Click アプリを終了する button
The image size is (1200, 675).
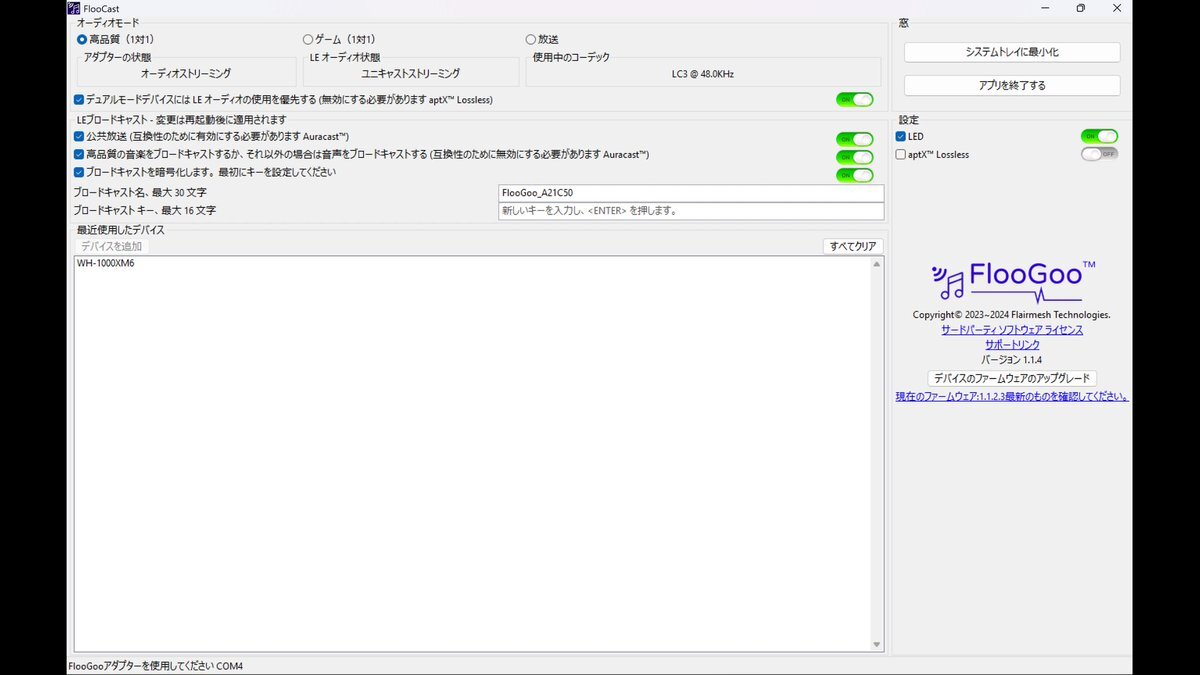pos(1012,85)
